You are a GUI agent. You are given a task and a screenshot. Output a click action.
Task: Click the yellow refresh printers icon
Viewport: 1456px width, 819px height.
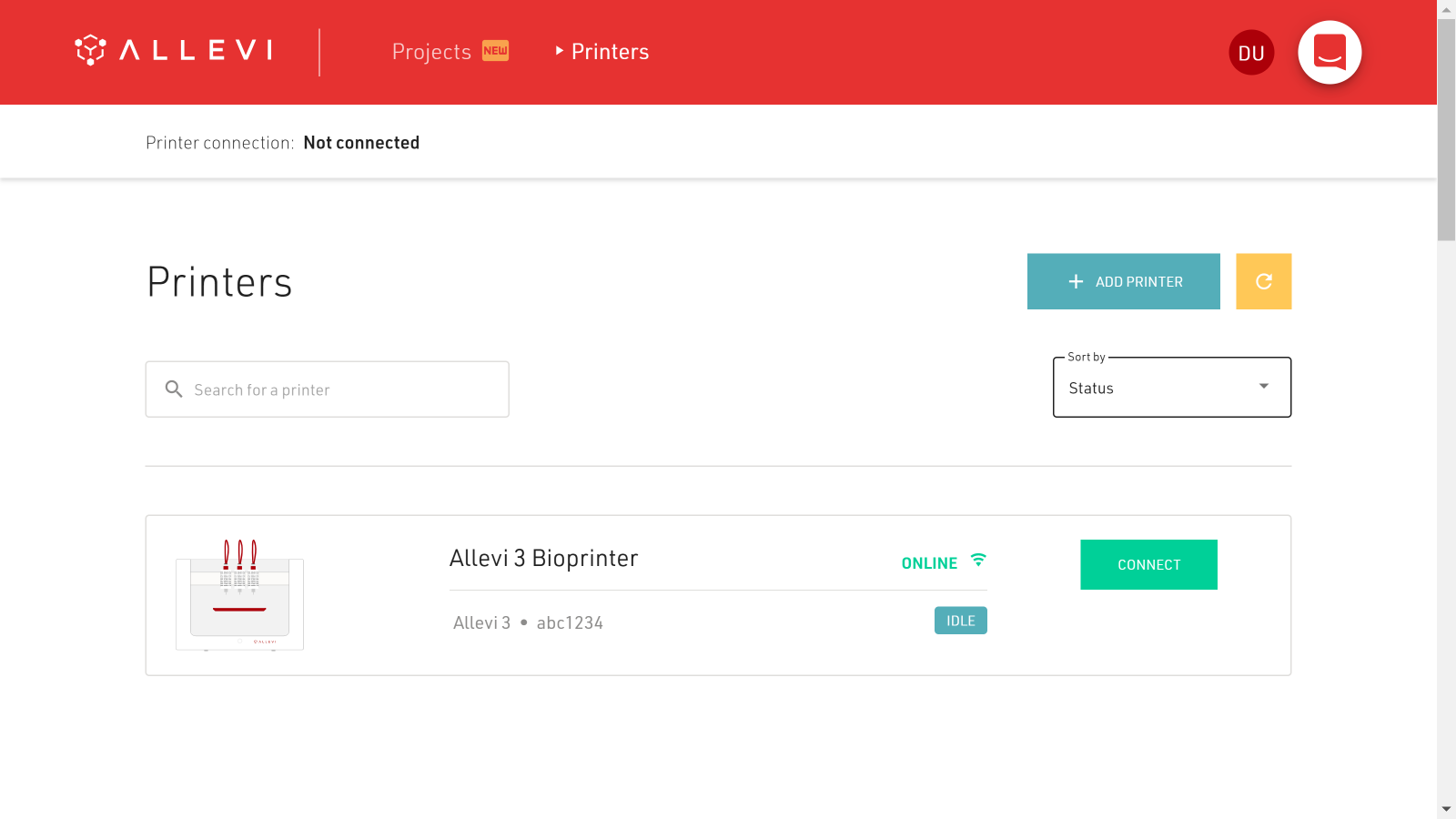click(1263, 281)
